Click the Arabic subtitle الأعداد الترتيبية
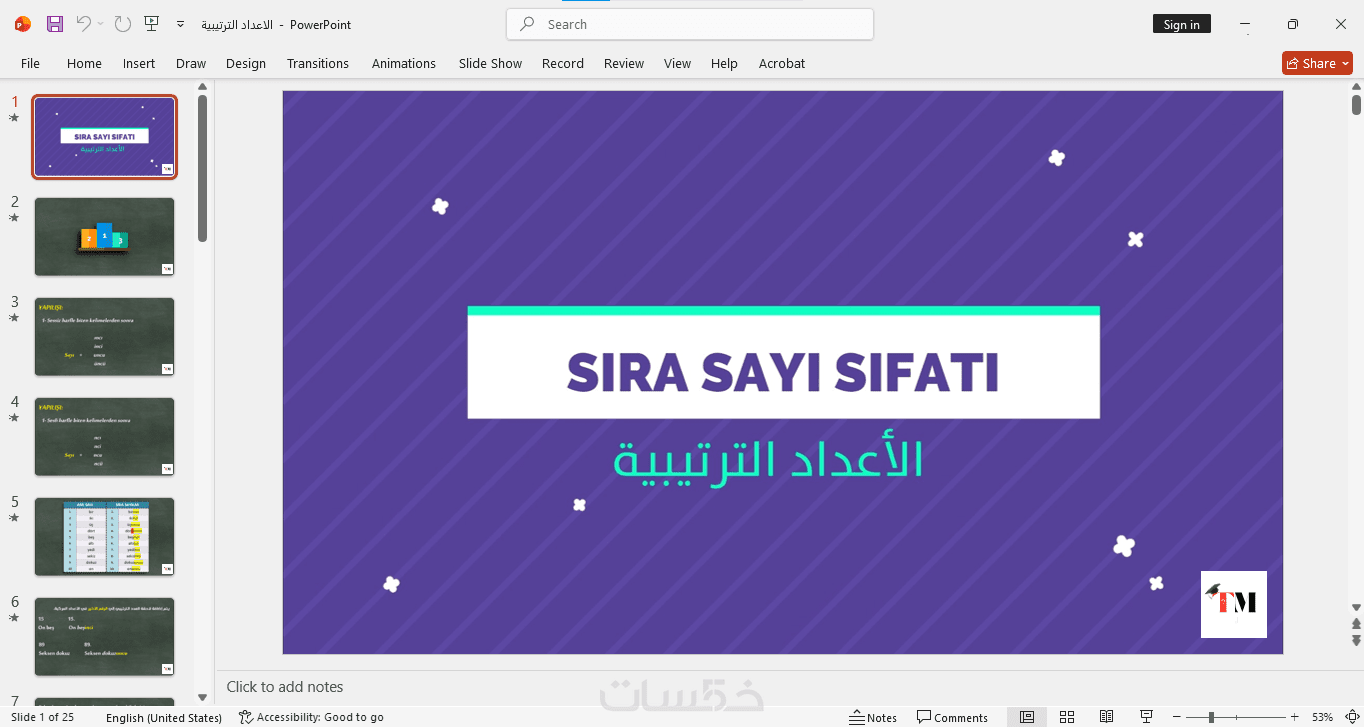1364x727 pixels. click(x=768, y=460)
